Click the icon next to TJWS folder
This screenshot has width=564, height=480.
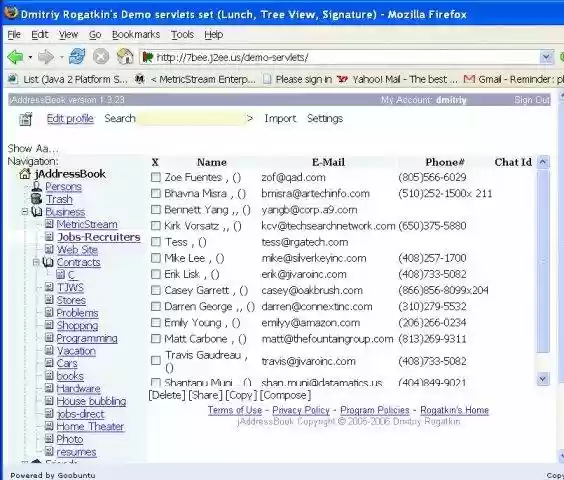click(49, 287)
